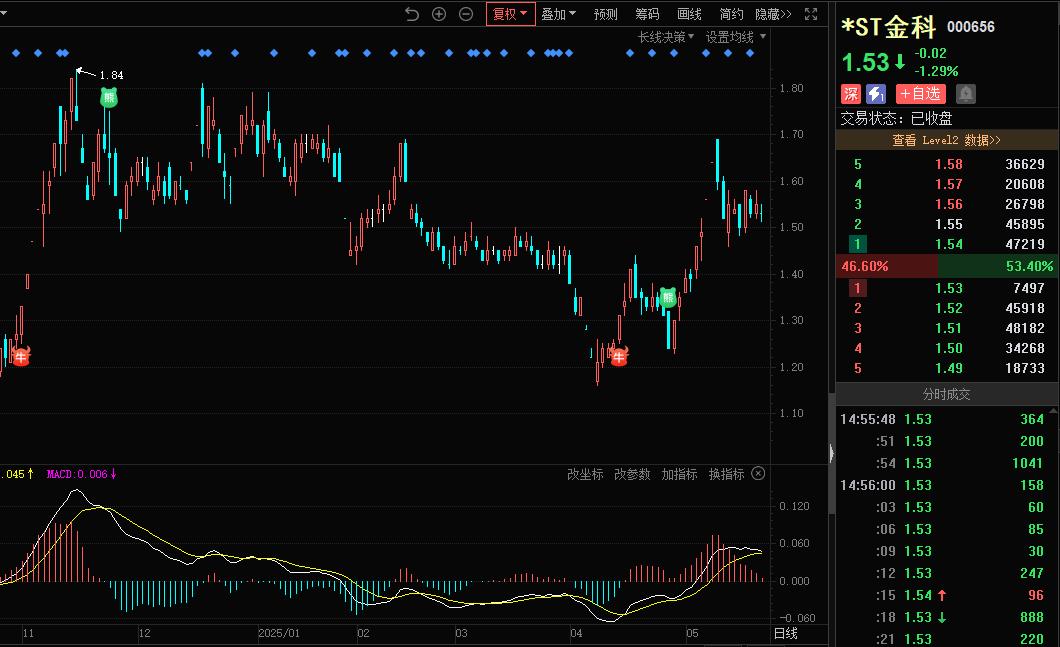Toggle the 简约 simple view mode

pyautogui.click(x=732, y=14)
